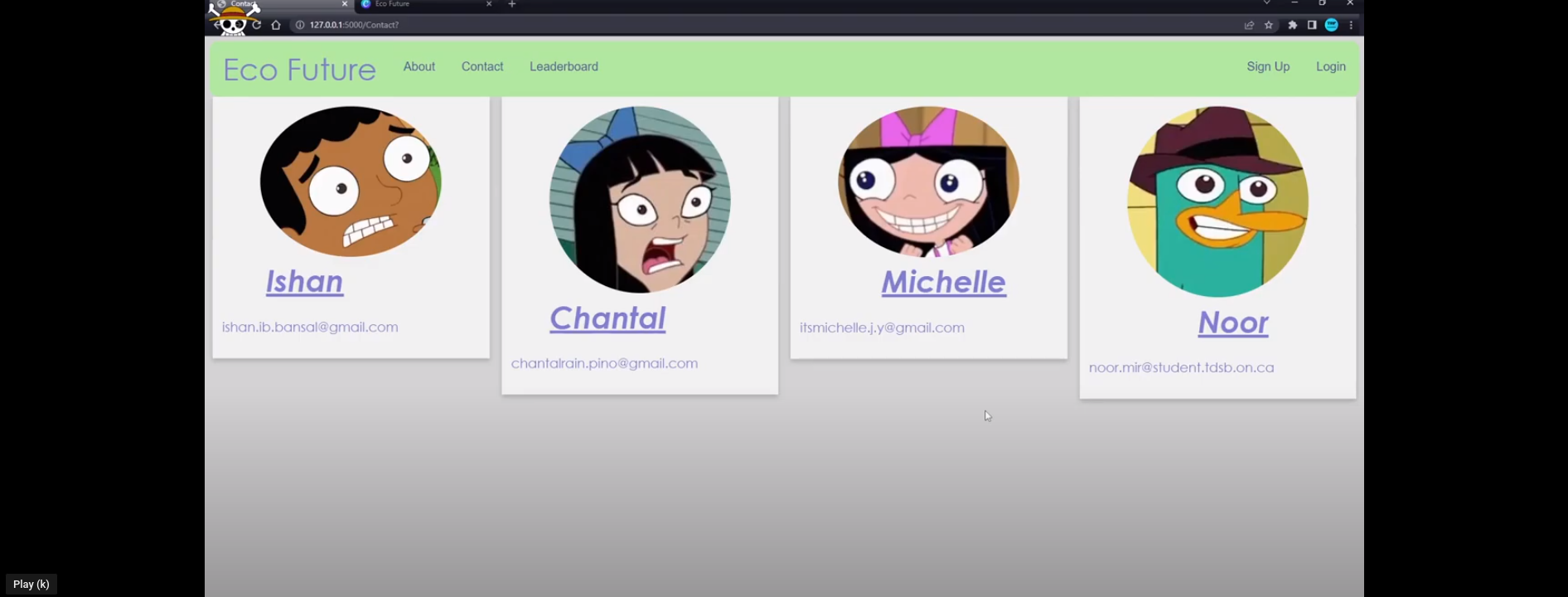The width and height of the screenshot is (1568, 597).
Task: Open the tab search chevron
Action: click(1266, 3)
